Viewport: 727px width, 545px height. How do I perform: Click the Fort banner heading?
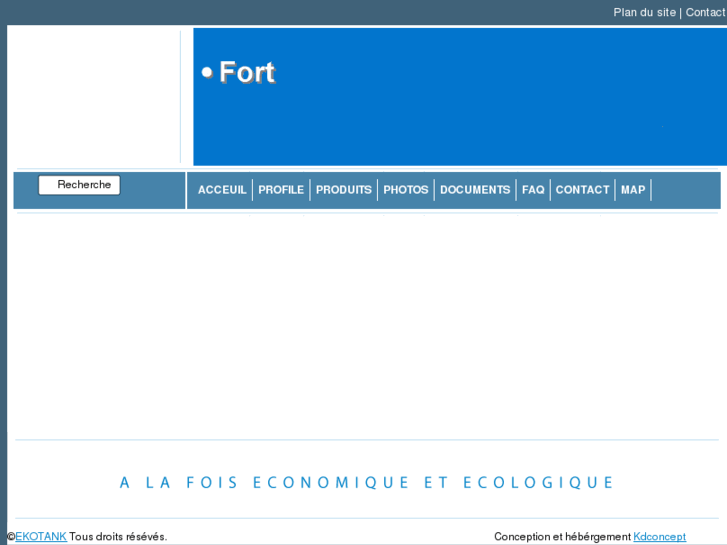(247, 72)
